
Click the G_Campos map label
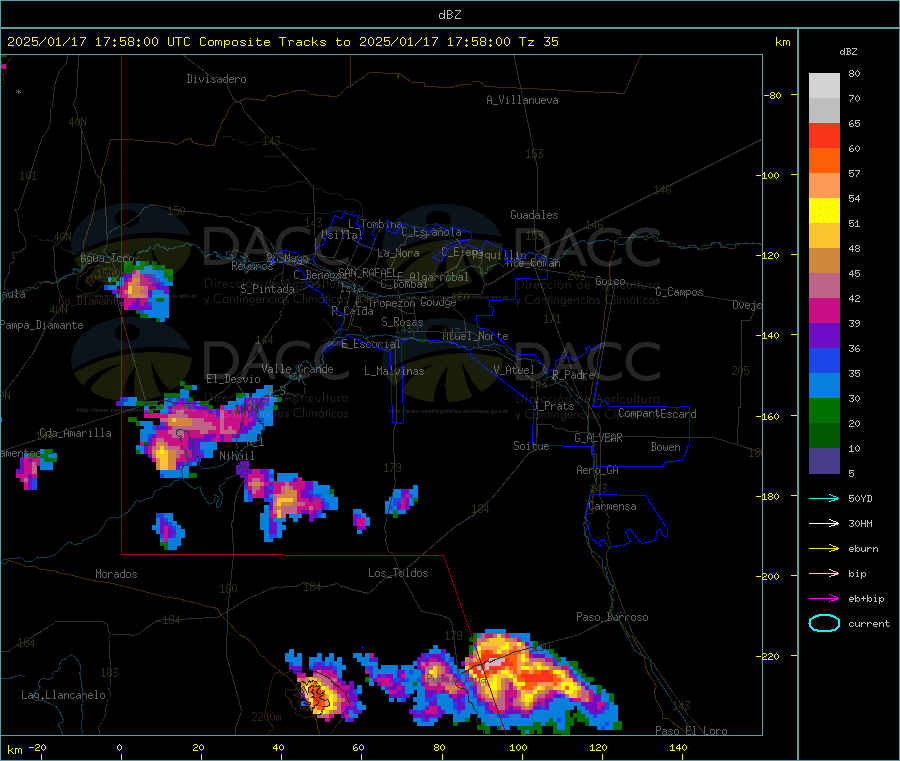pos(679,292)
